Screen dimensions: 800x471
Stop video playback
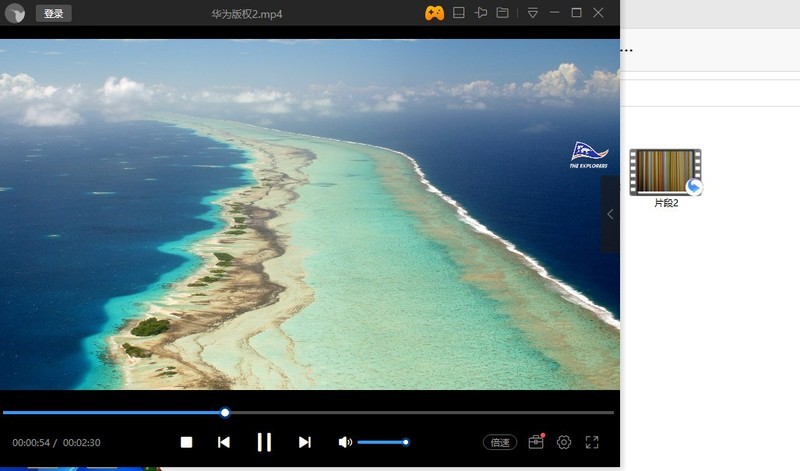pyautogui.click(x=186, y=442)
